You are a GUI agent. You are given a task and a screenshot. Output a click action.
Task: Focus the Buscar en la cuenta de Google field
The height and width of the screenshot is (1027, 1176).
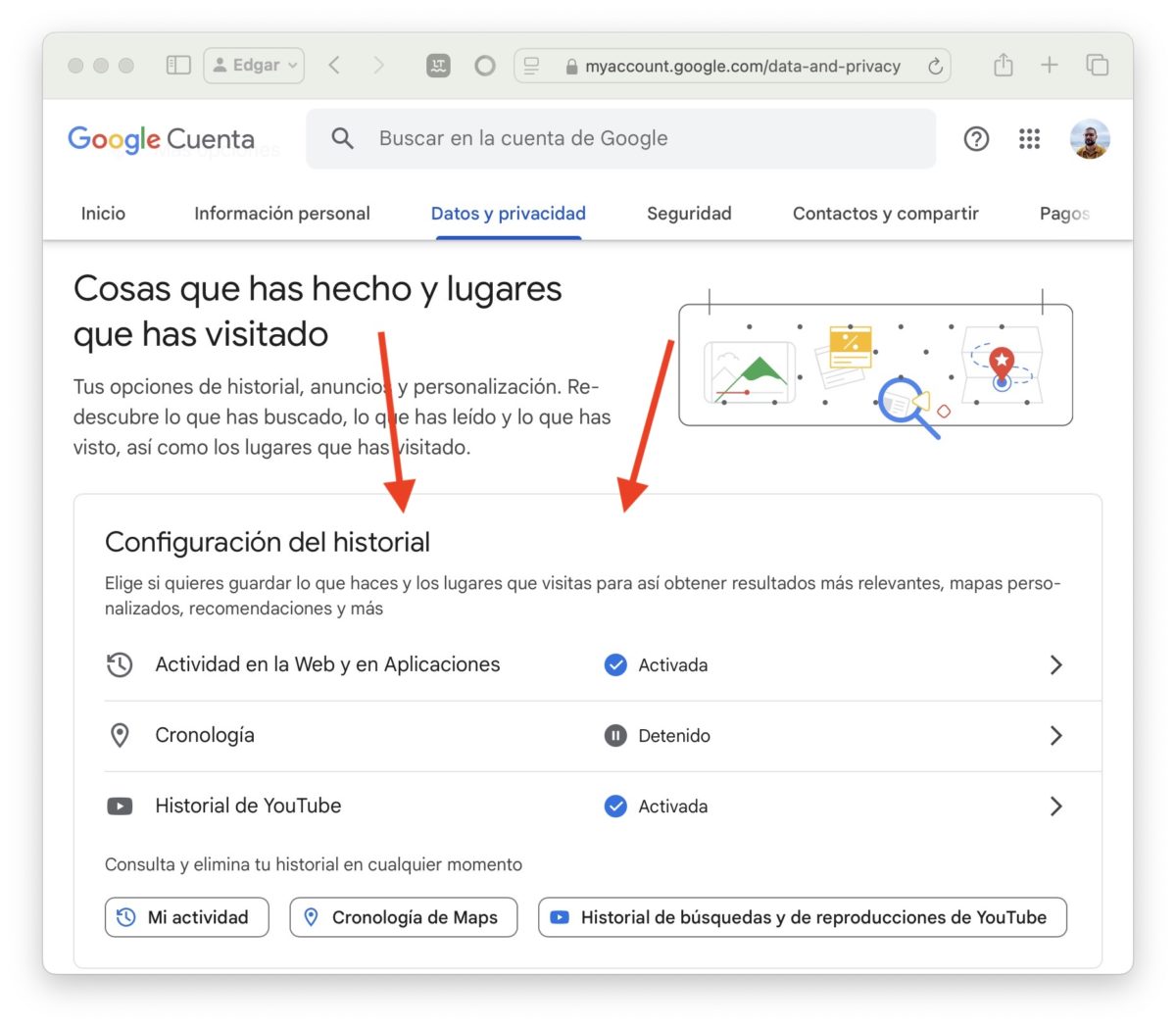tap(621, 138)
